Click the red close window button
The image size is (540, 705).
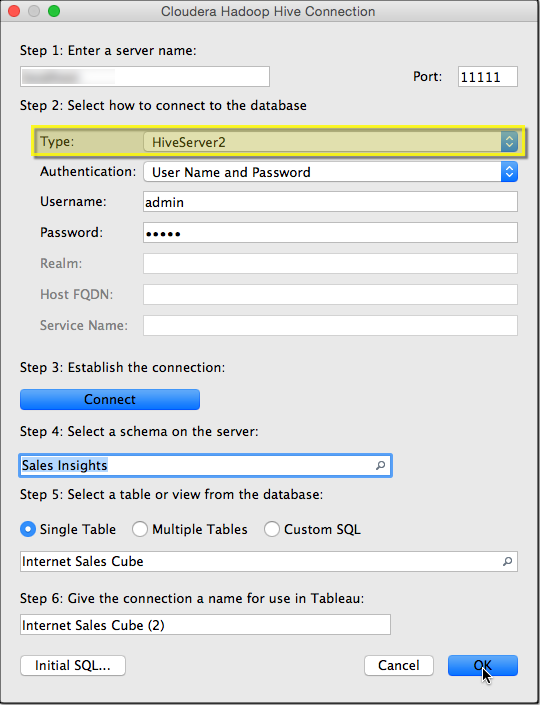(x=14, y=11)
